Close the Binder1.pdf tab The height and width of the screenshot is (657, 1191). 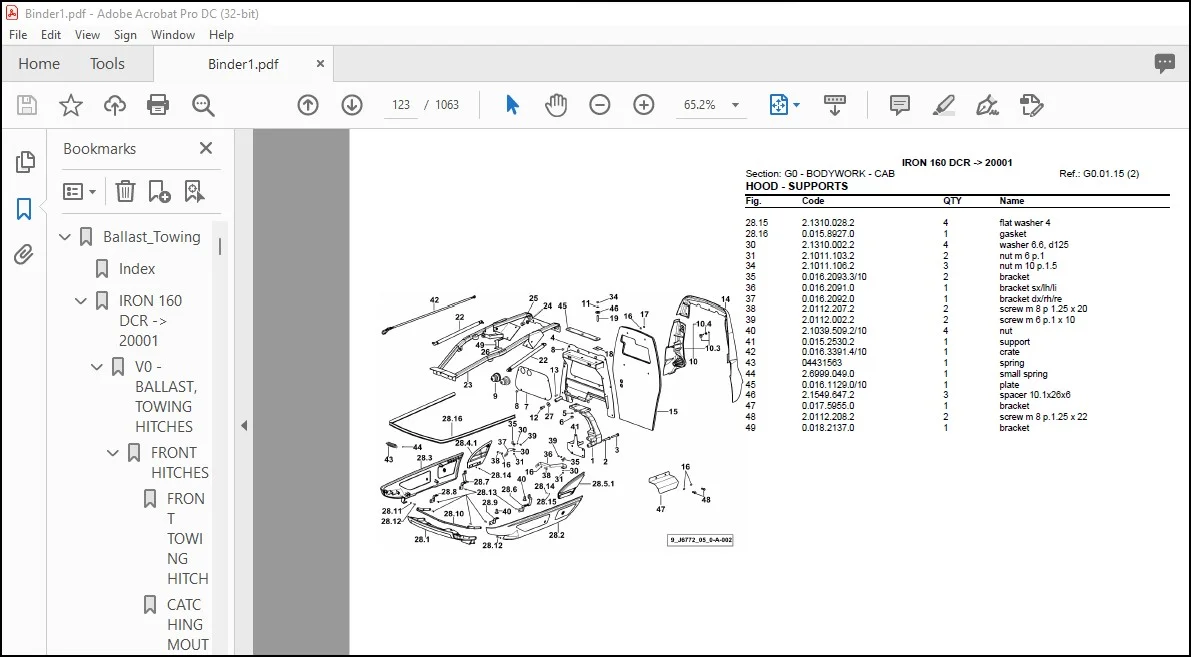tap(321, 64)
